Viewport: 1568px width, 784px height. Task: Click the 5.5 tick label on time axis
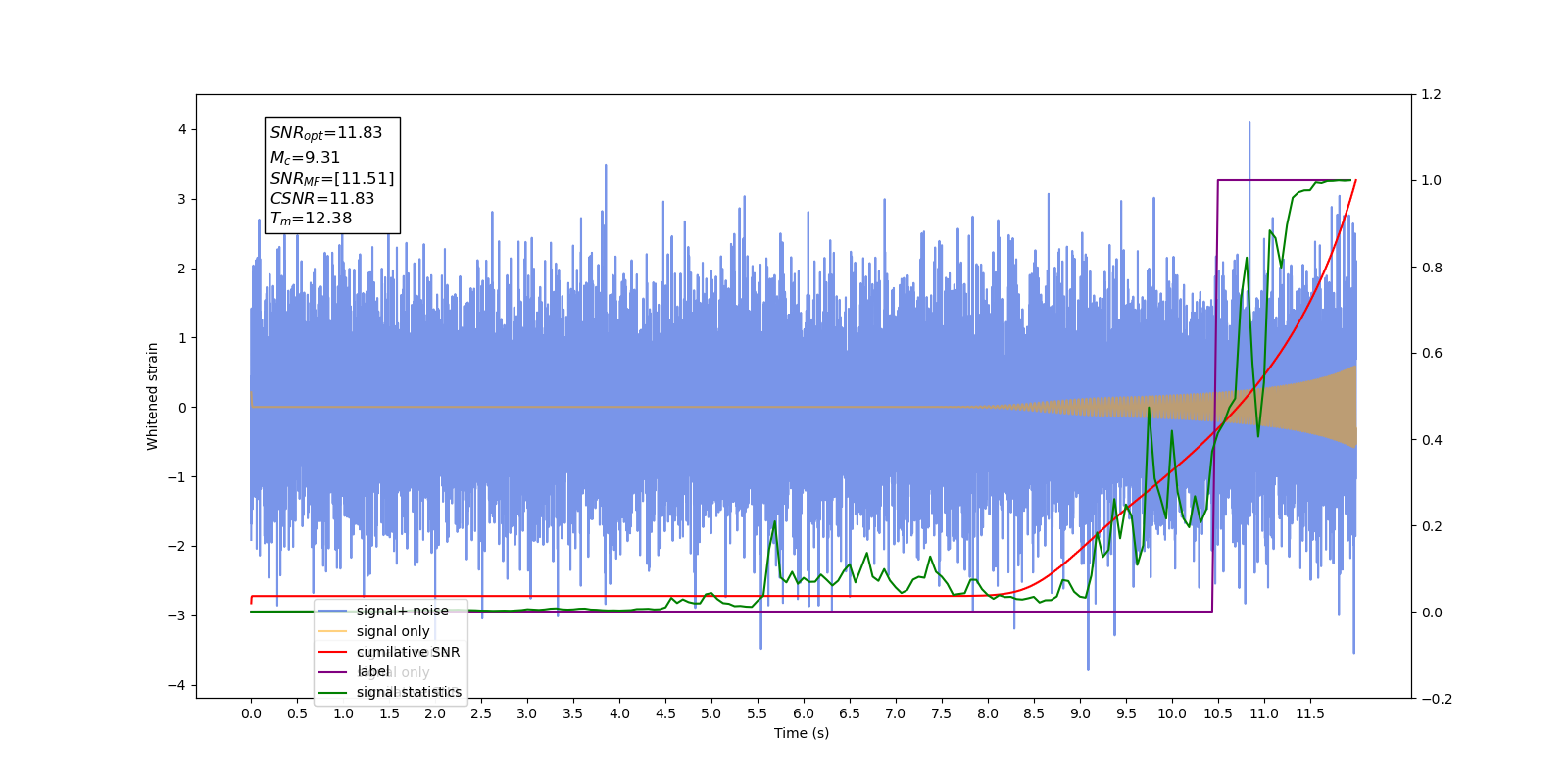pos(758,713)
